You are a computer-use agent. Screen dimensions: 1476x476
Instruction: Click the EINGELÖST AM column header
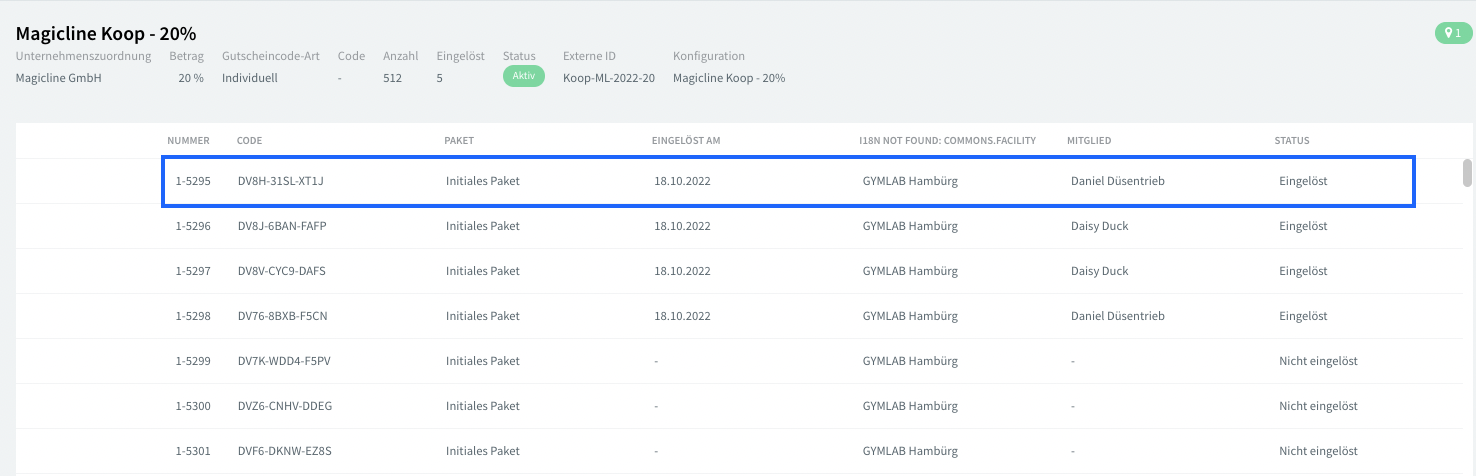686,141
